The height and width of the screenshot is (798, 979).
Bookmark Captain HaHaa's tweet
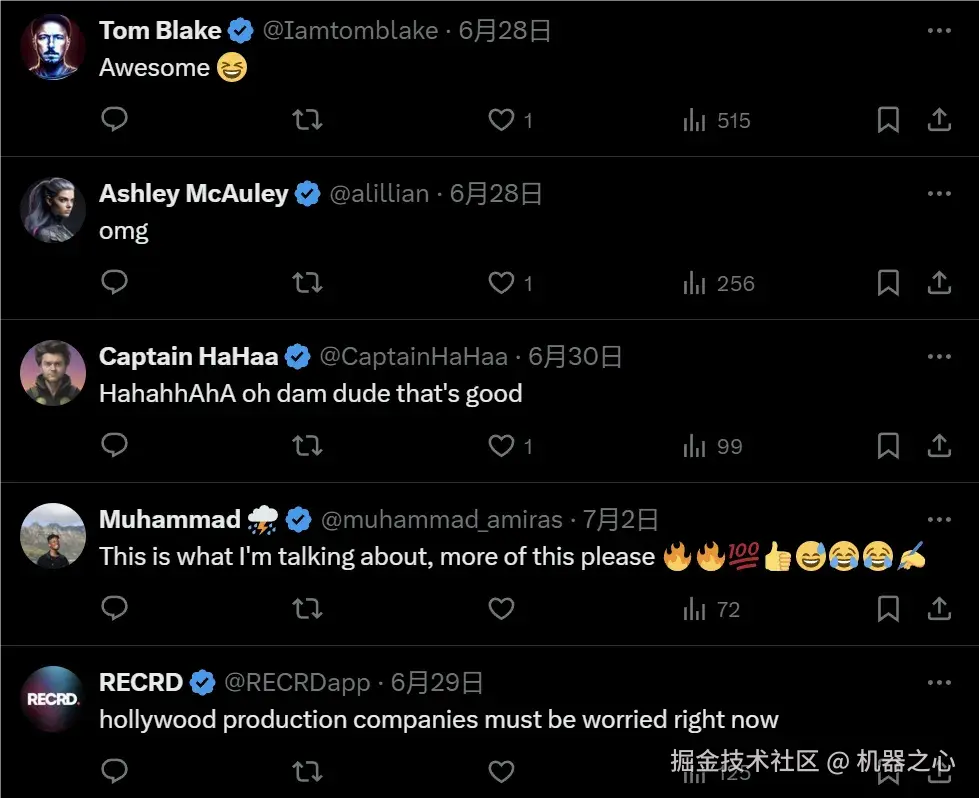click(888, 446)
